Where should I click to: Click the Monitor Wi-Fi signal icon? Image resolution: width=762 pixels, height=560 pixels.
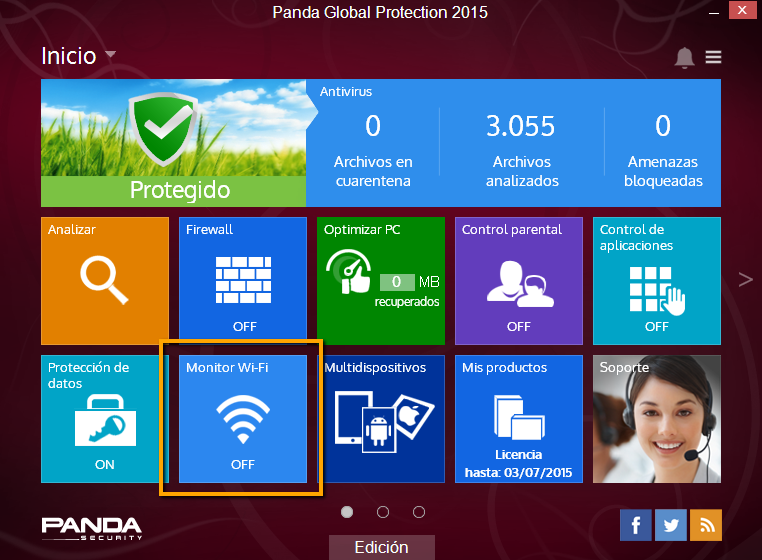(x=243, y=420)
